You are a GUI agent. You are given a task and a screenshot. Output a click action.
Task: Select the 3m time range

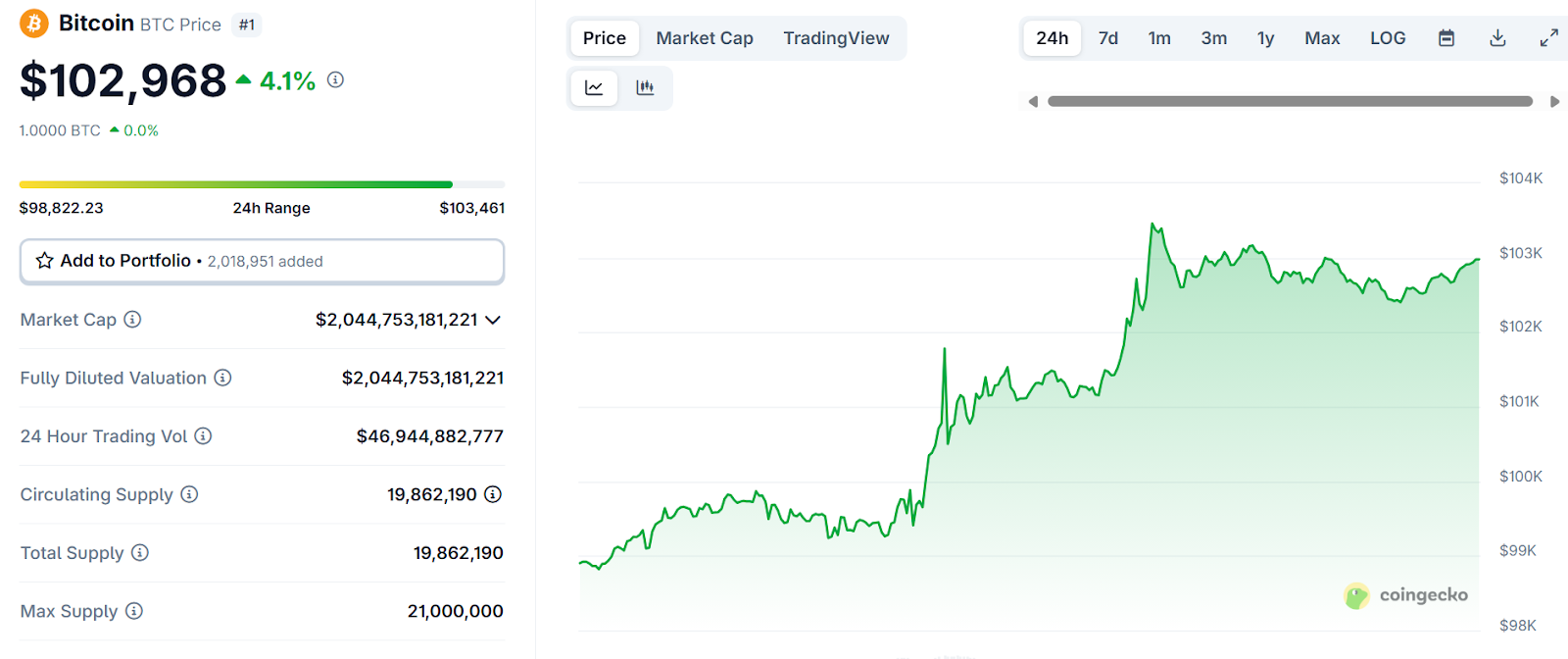point(1214,38)
